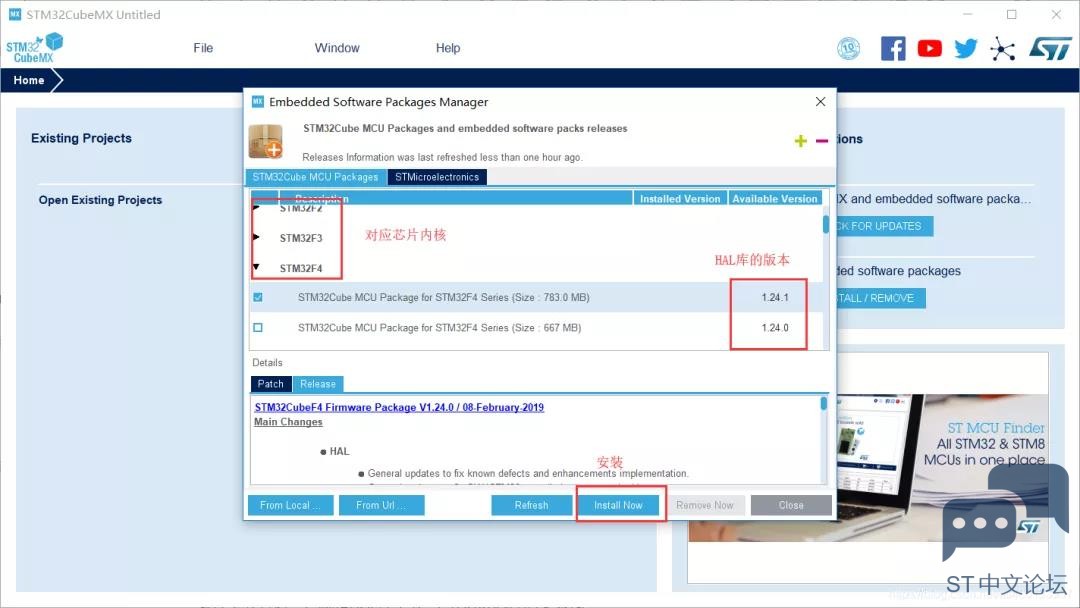Viewport: 1080px width, 608px height.
Task: Click the ST MCU Finder banner image
Action: pos(868,468)
